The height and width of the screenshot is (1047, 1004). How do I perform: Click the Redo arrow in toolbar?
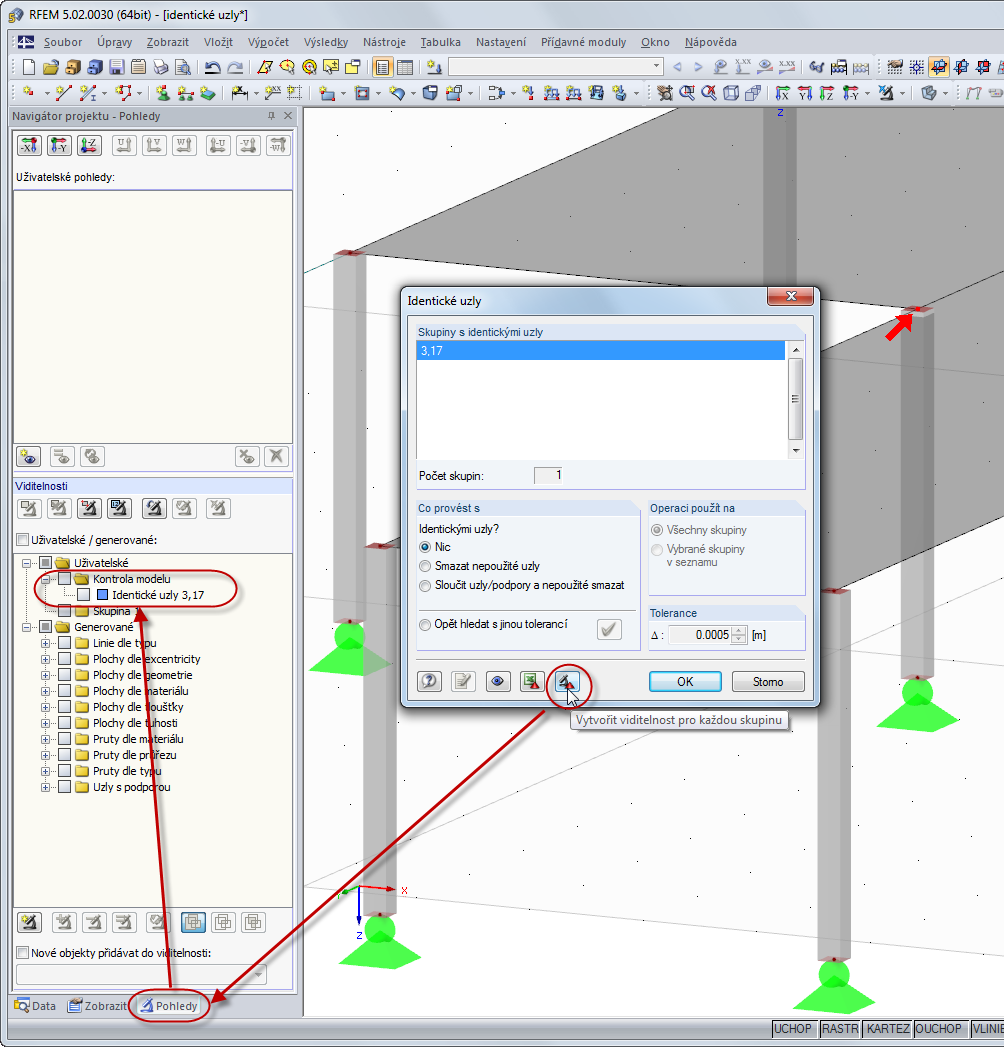click(235, 67)
